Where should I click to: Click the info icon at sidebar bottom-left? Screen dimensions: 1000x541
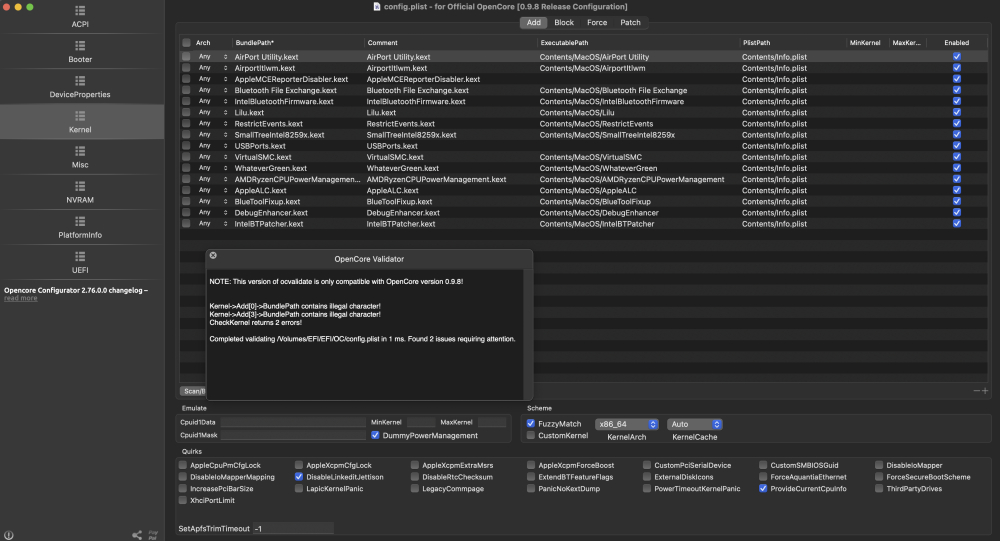[x=9, y=535]
